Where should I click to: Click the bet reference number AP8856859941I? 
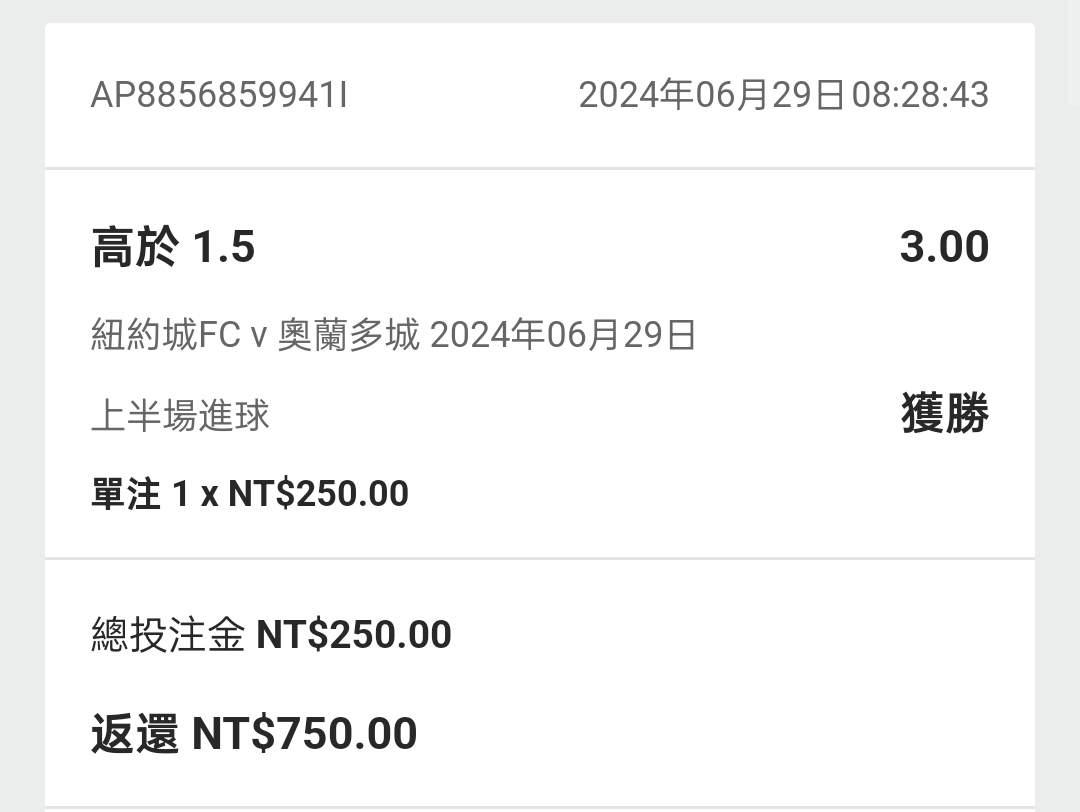point(219,95)
